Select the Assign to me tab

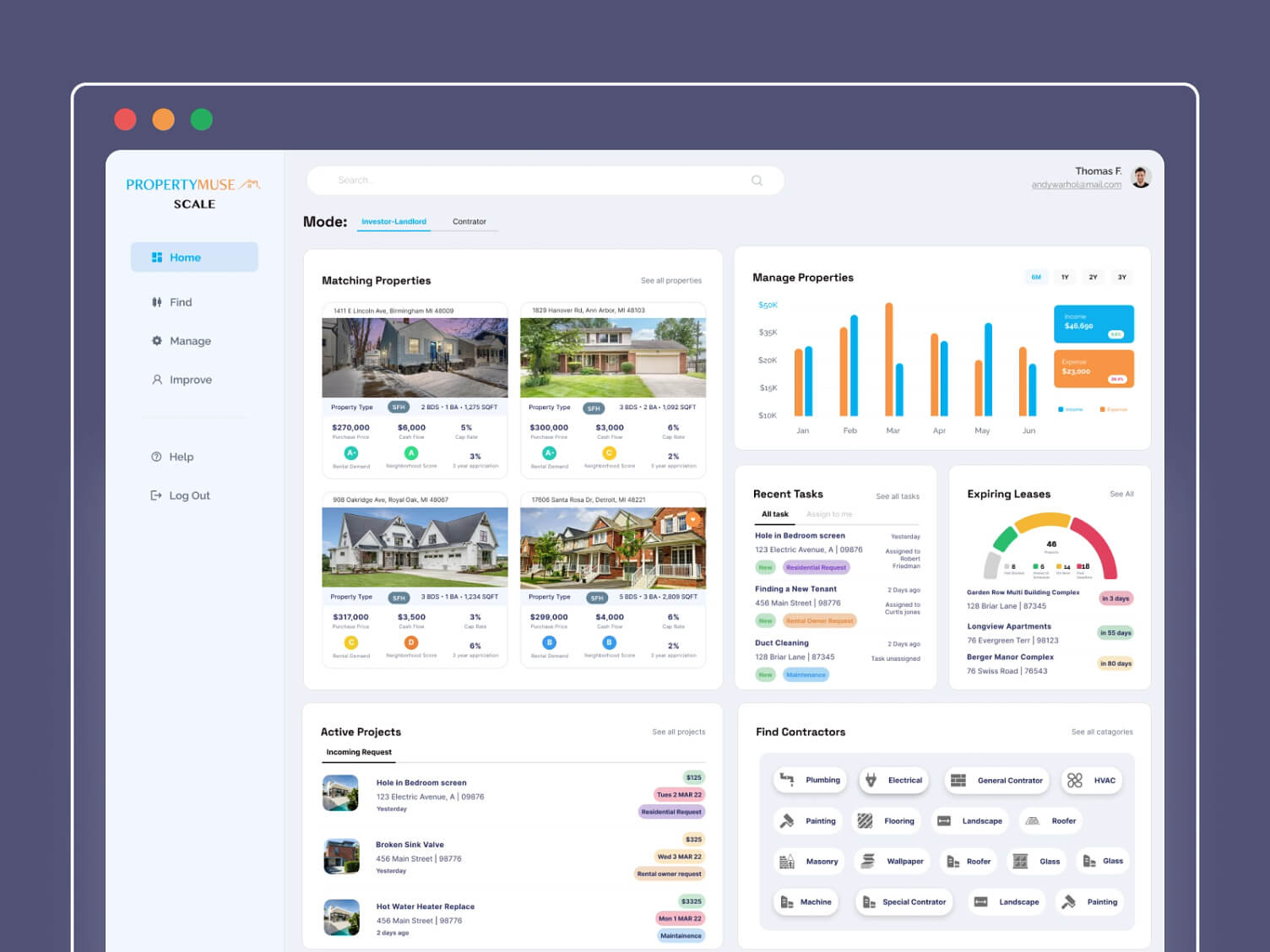(x=829, y=514)
